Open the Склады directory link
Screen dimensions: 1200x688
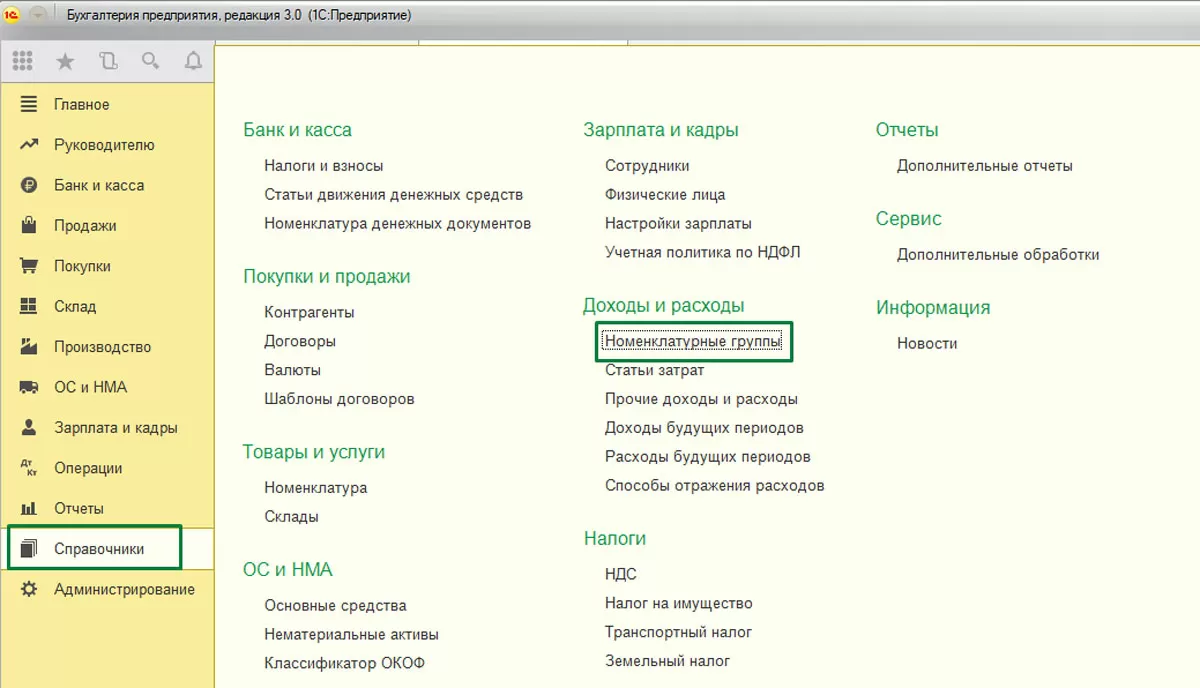point(292,517)
